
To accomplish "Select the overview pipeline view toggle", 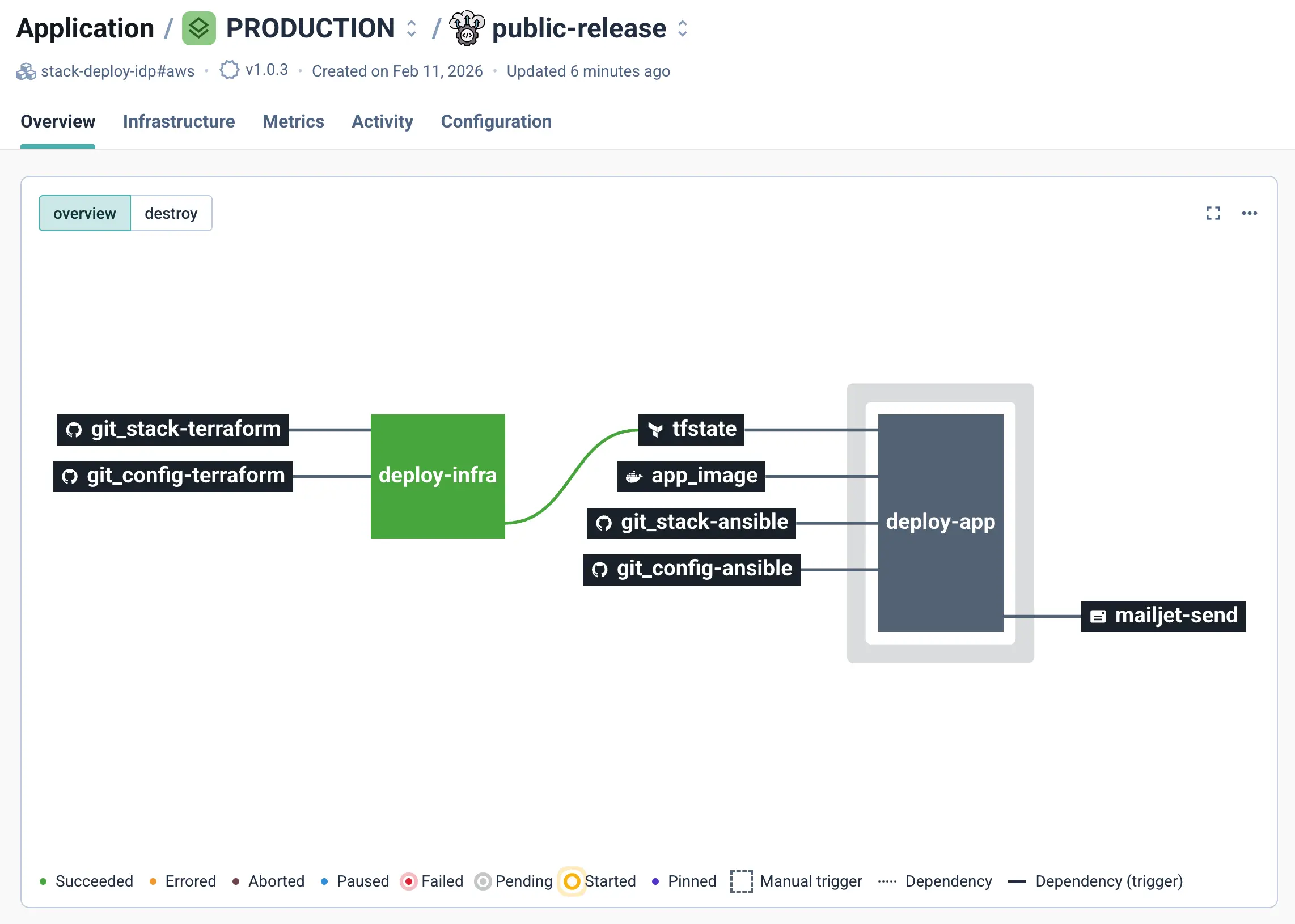I will click(85, 213).
